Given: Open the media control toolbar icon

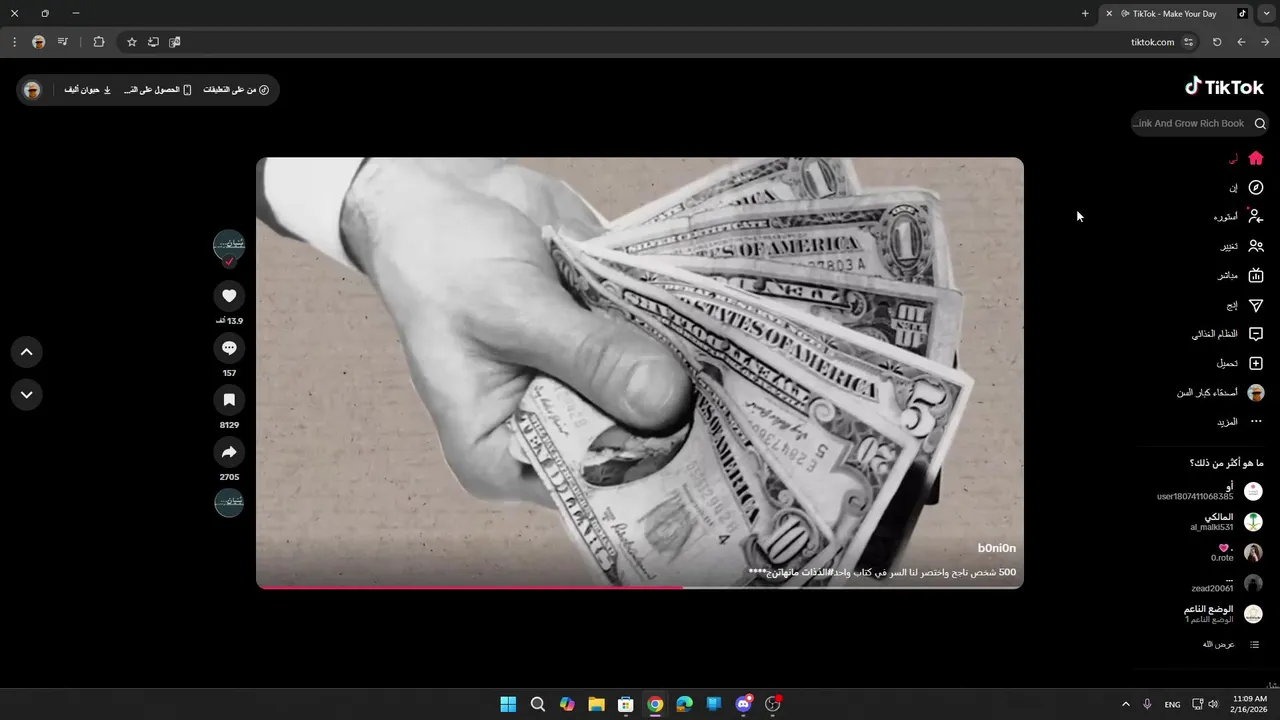Looking at the screenshot, I should (63, 42).
